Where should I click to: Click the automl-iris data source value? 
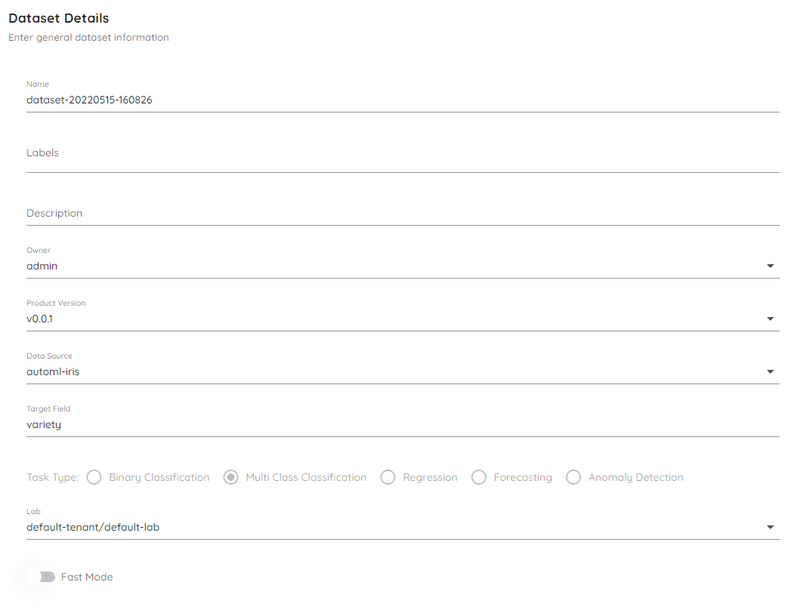pos(53,372)
